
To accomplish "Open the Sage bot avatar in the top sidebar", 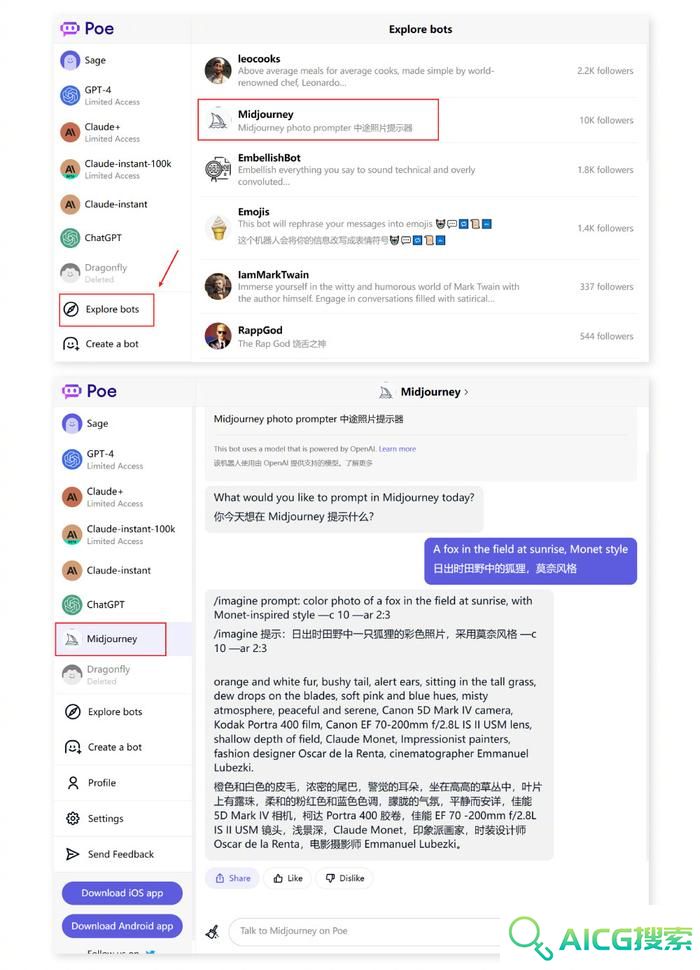I will [70, 61].
